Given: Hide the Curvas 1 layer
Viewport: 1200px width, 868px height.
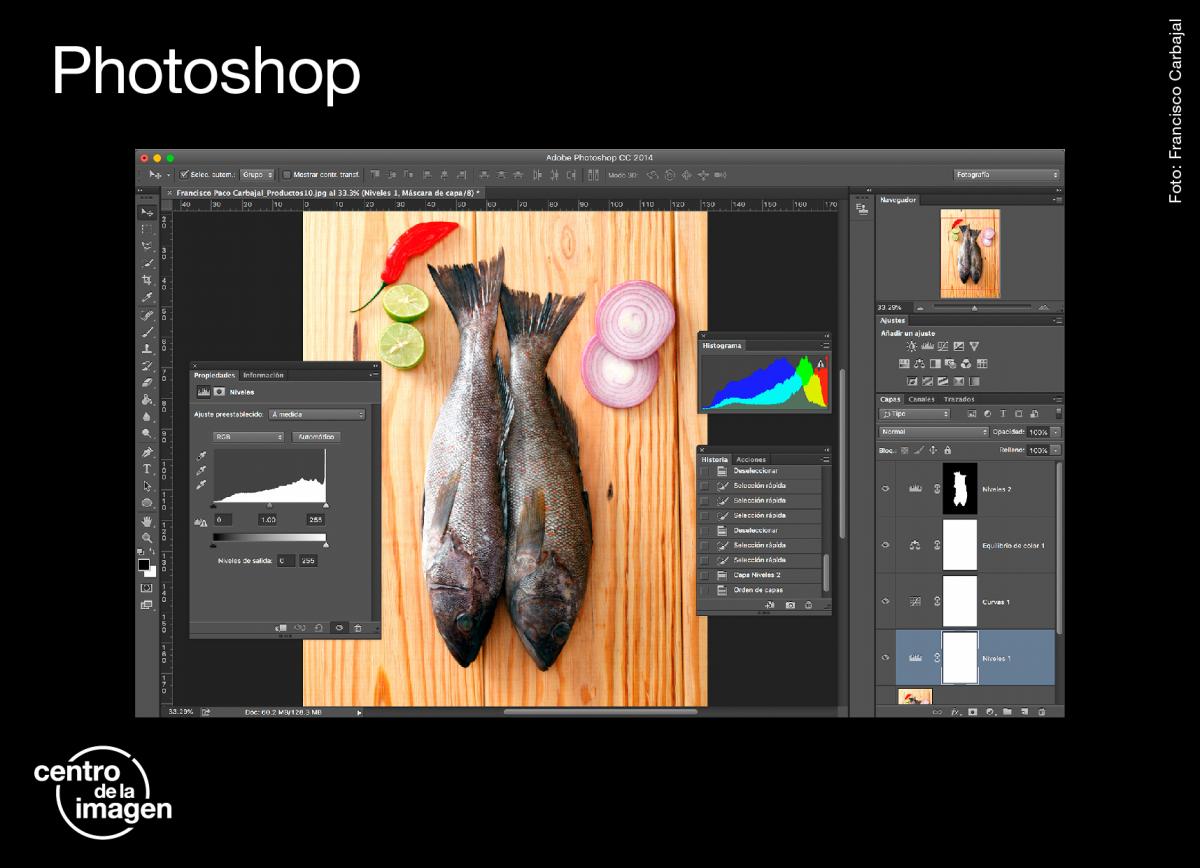Looking at the screenshot, I should coord(885,601).
